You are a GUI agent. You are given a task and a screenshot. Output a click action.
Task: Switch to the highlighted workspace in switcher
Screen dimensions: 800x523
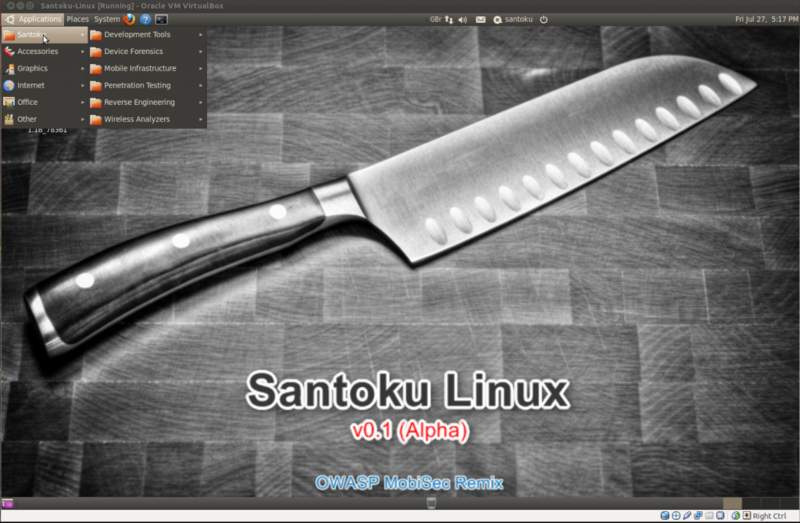point(733,503)
